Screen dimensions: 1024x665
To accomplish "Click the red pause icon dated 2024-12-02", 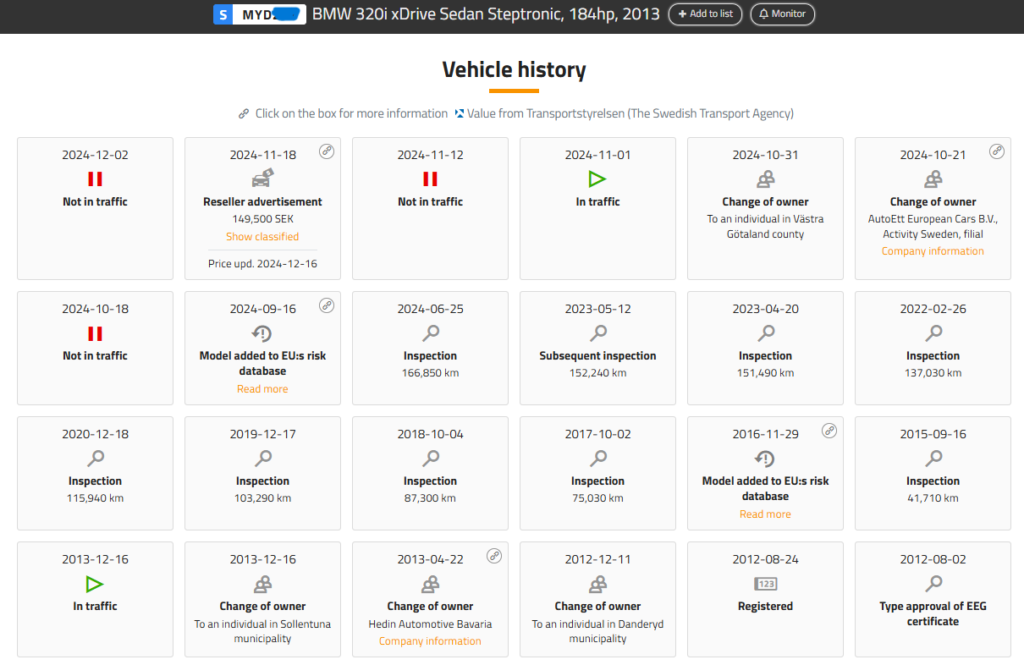I will 95,179.
